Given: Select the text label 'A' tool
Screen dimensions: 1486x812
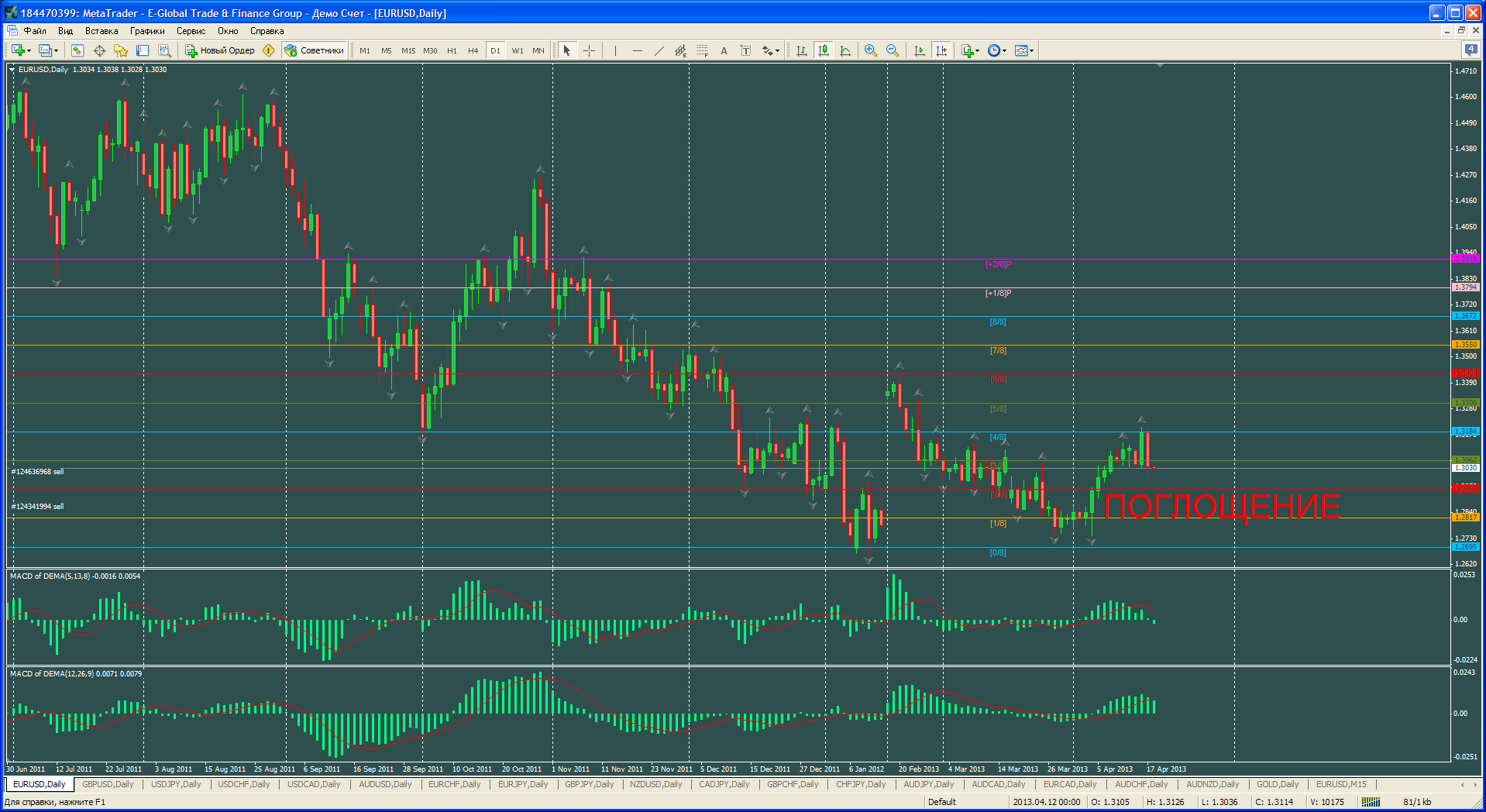Looking at the screenshot, I should point(724,50).
